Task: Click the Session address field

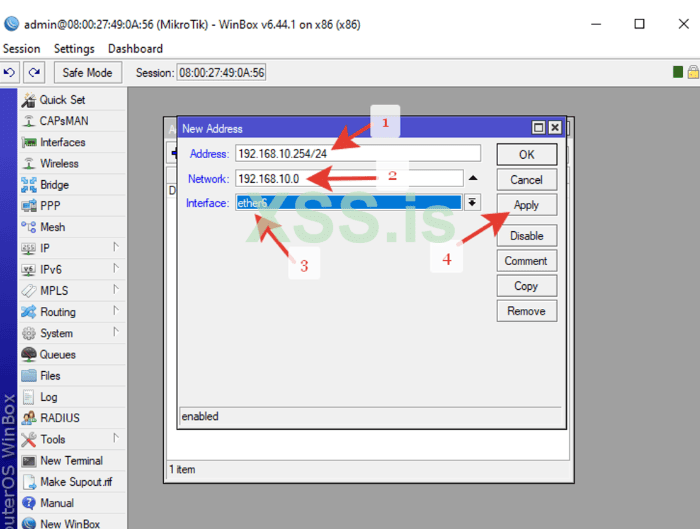Action: [x=222, y=72]
